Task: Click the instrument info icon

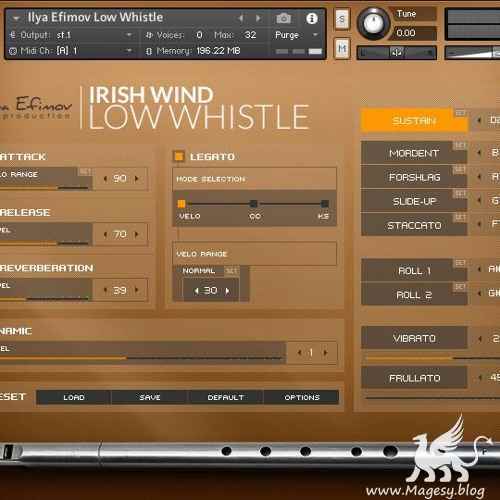Action: pyautogui.click(x=312, y=18)
